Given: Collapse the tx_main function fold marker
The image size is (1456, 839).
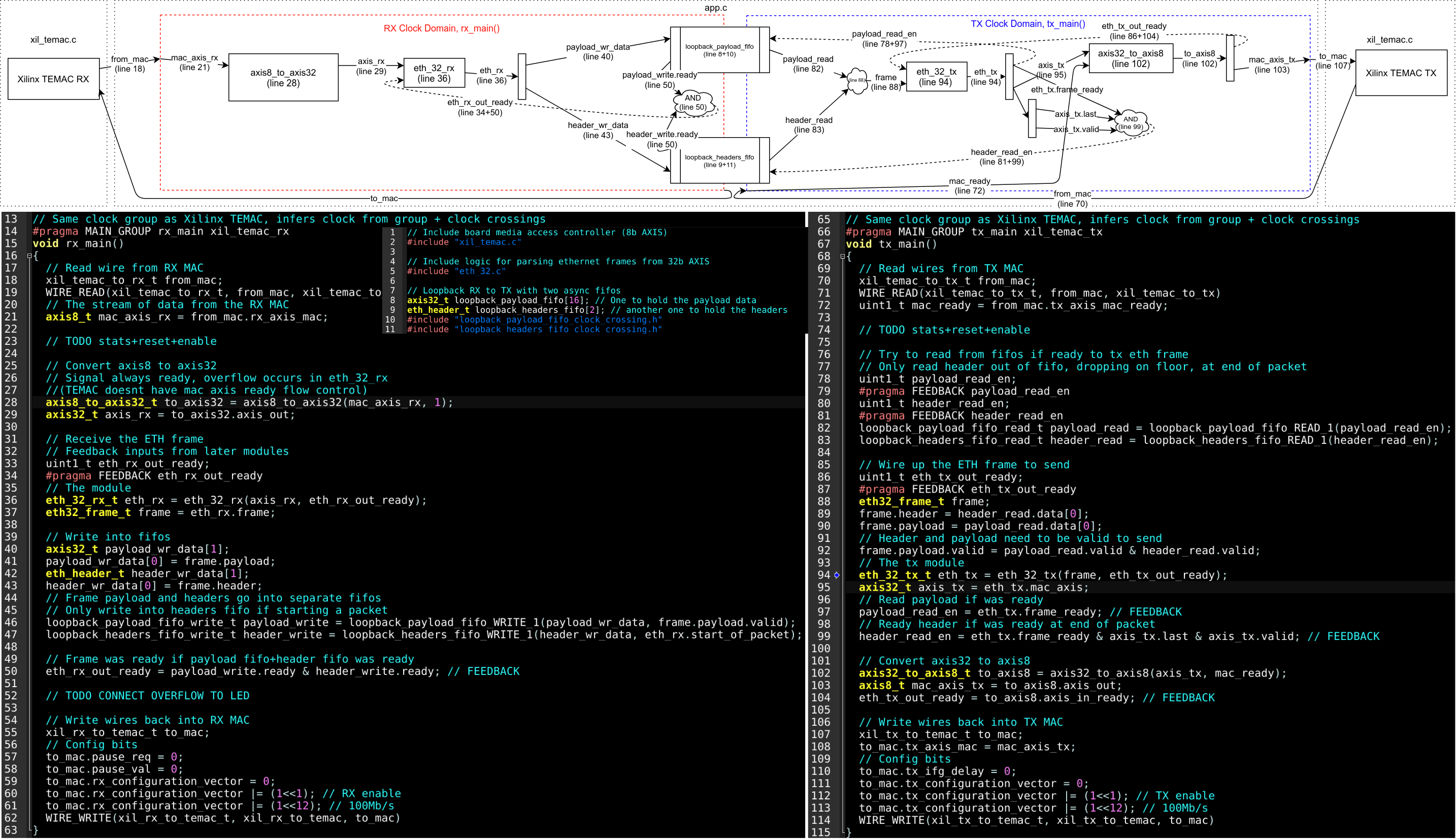Looking at the screenshot, I should click(x=843, y=256).
